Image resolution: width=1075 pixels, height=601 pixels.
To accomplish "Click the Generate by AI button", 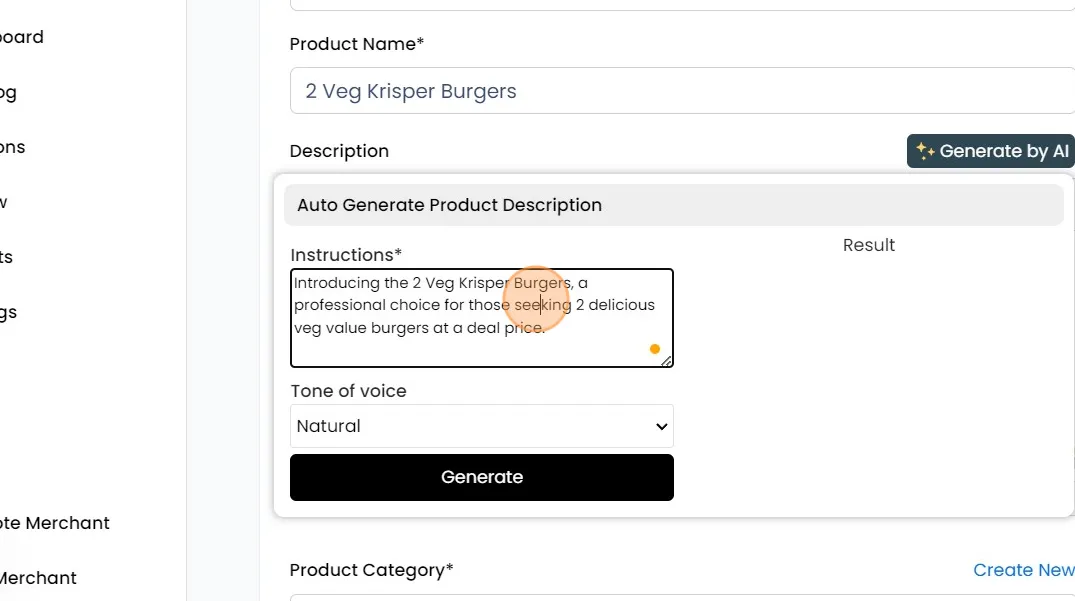I will click(x=990, y=152).
